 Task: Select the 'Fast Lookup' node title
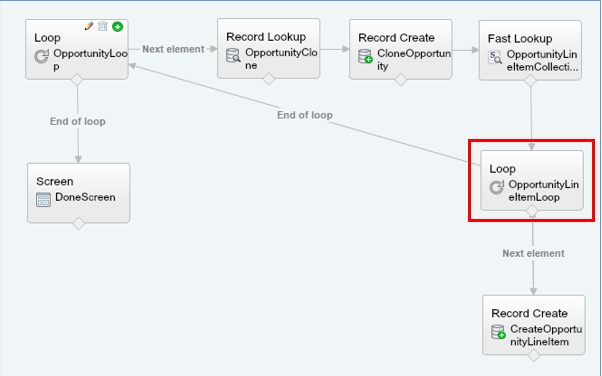pos(520,39)
